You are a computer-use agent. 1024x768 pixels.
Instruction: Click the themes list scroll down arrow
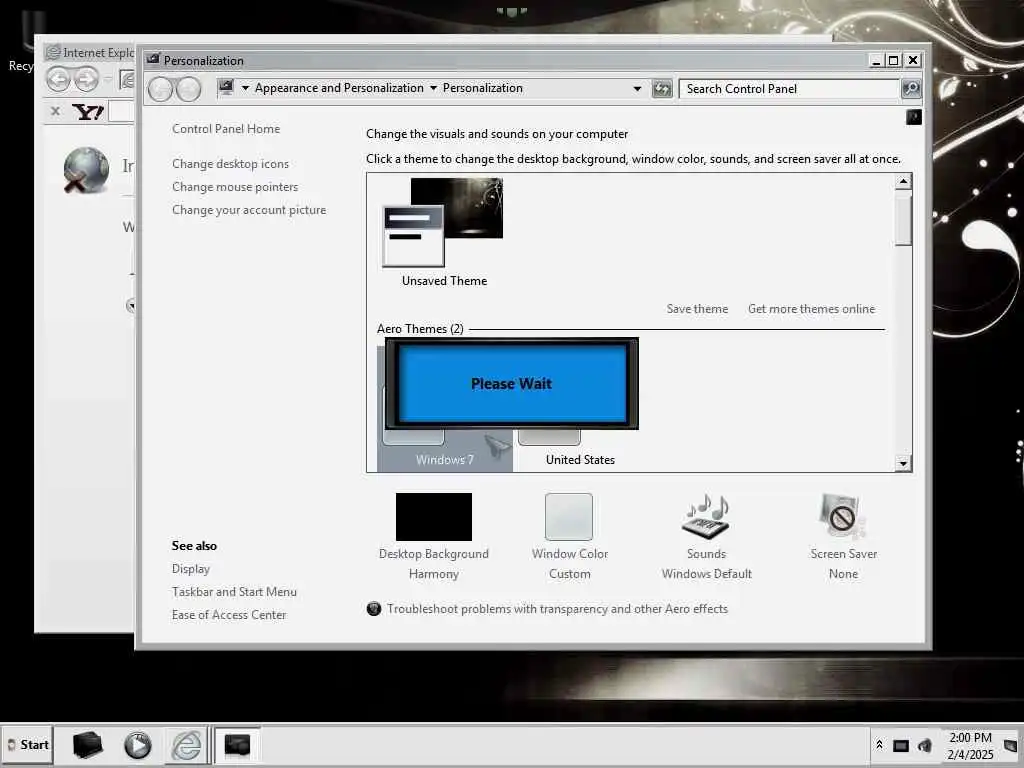(903, 463)
